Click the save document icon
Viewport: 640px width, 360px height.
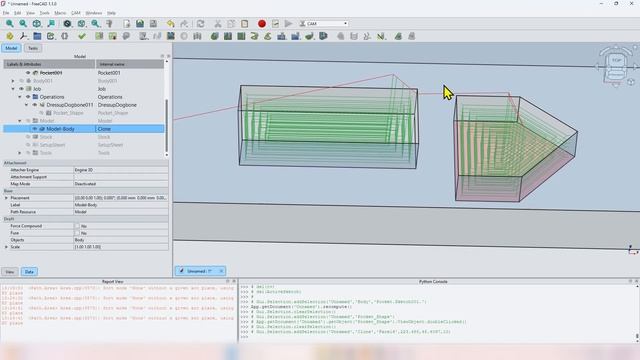click(153, 24)
